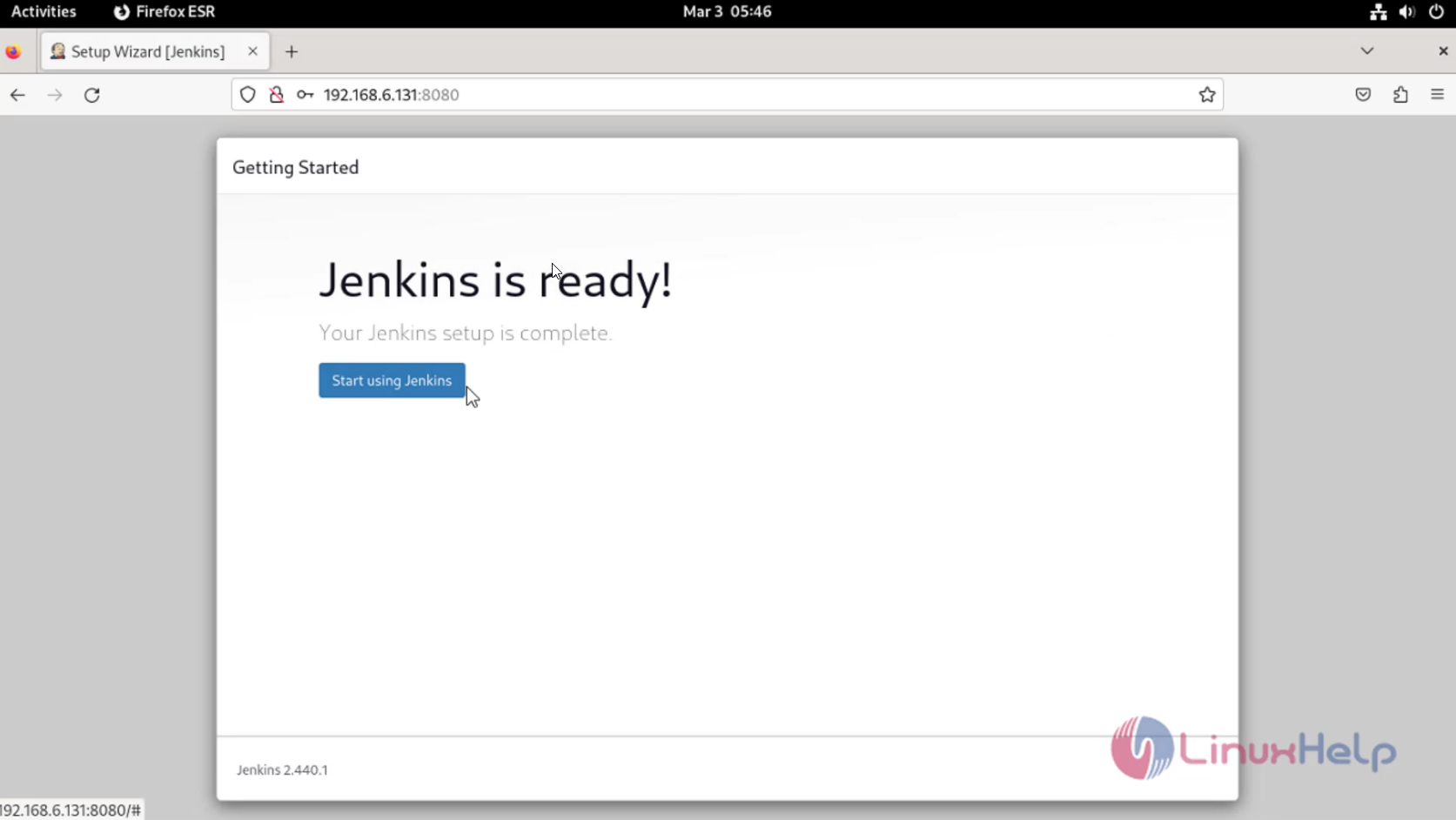Click the forward navigation arrow
Image resolution: width=1456 pixels, height=820 pixels.
click(55, 95)
